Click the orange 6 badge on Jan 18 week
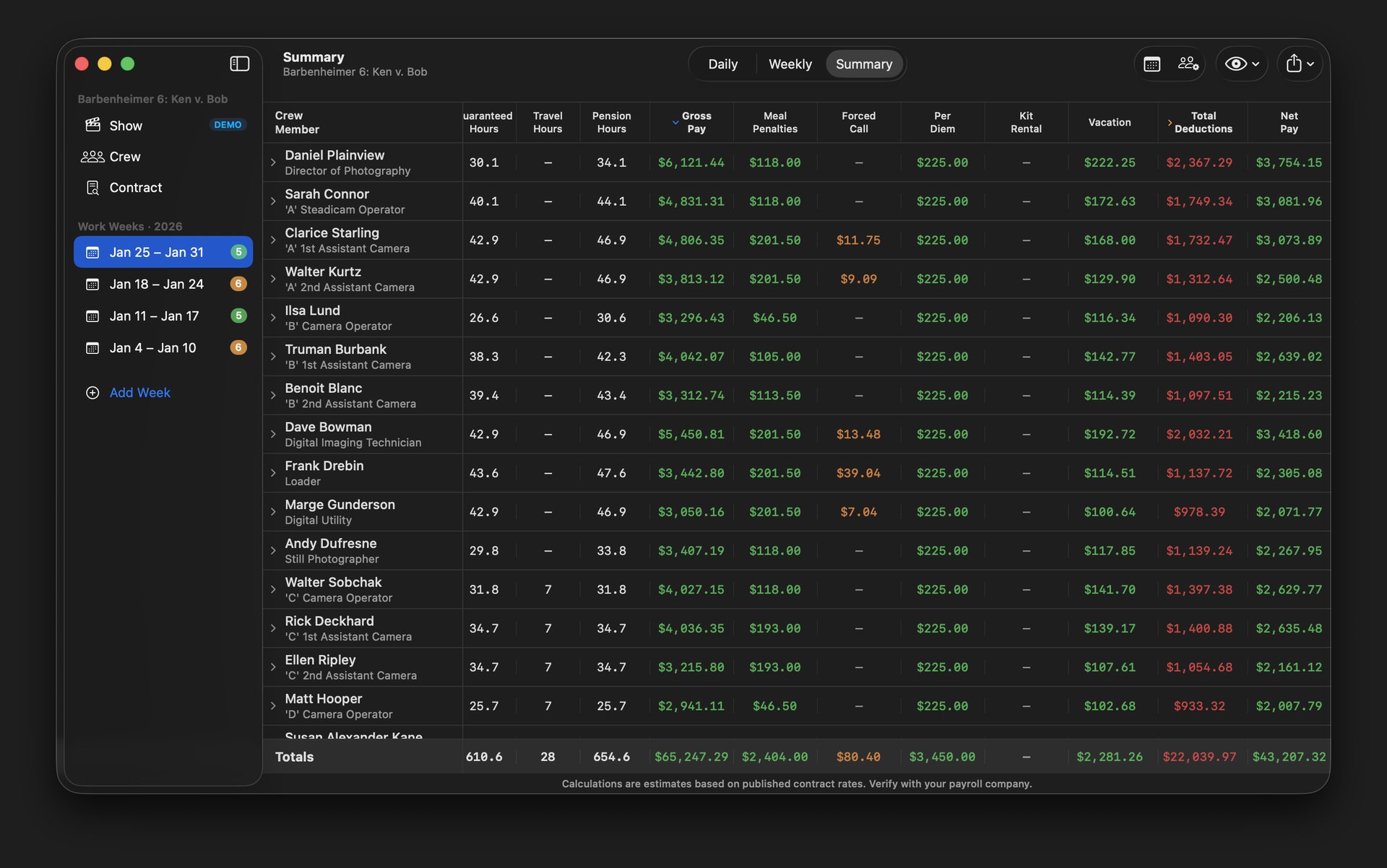1387x868 pixels. (238, 284)
